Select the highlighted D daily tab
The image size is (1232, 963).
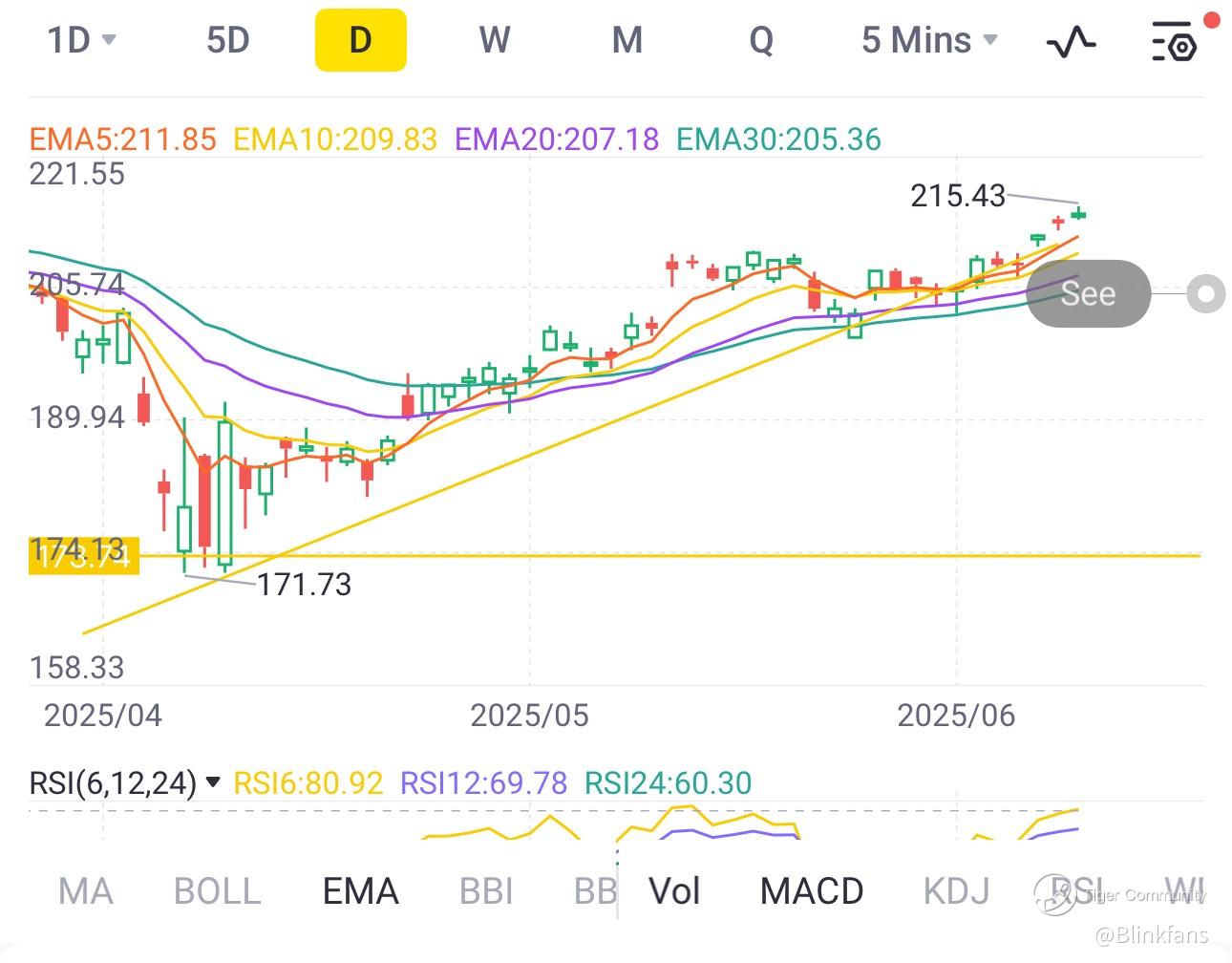pyautogui.click(x=361, y=41)
